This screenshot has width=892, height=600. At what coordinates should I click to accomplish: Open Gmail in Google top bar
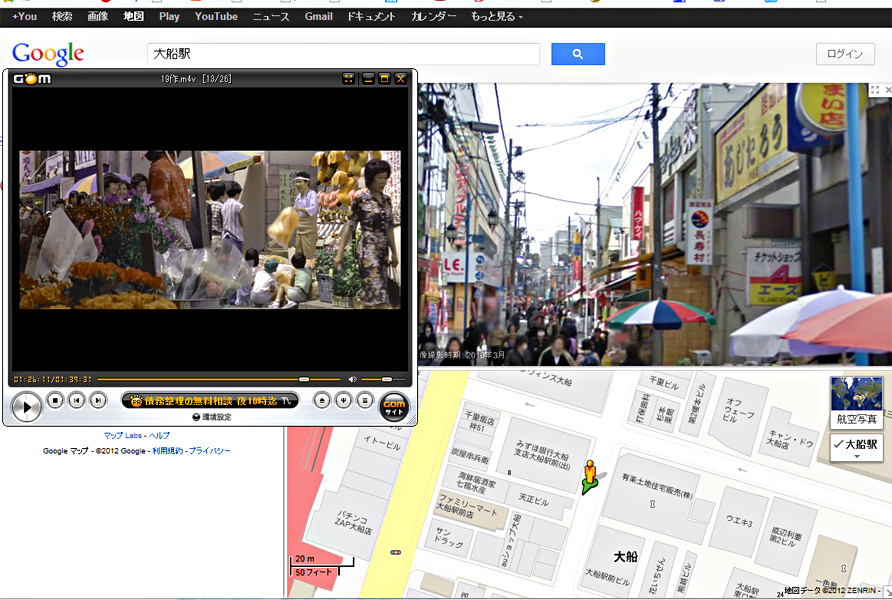tap(319, 16)
